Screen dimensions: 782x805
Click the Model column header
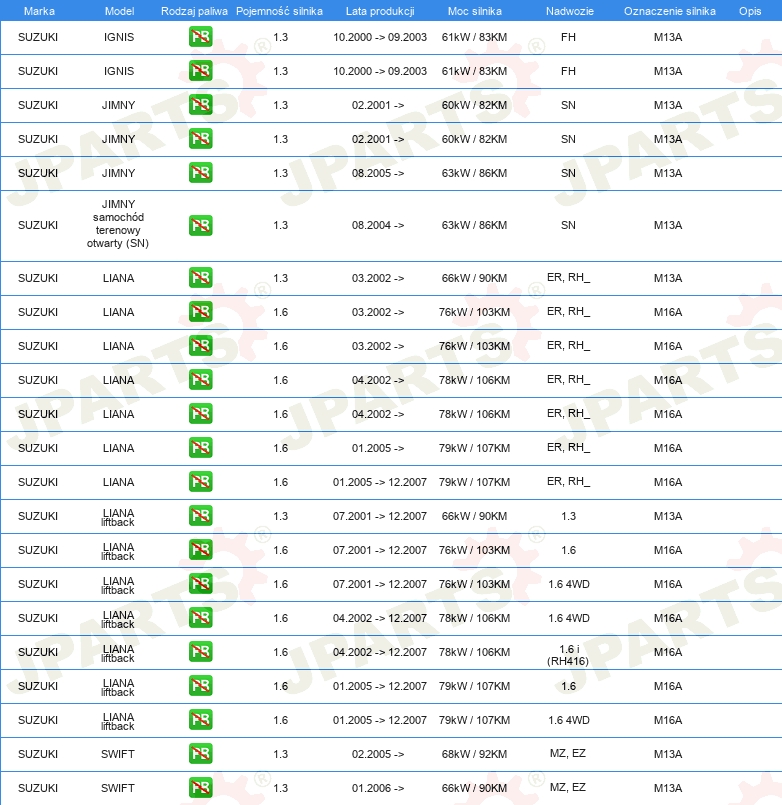[x=119, y=11]
